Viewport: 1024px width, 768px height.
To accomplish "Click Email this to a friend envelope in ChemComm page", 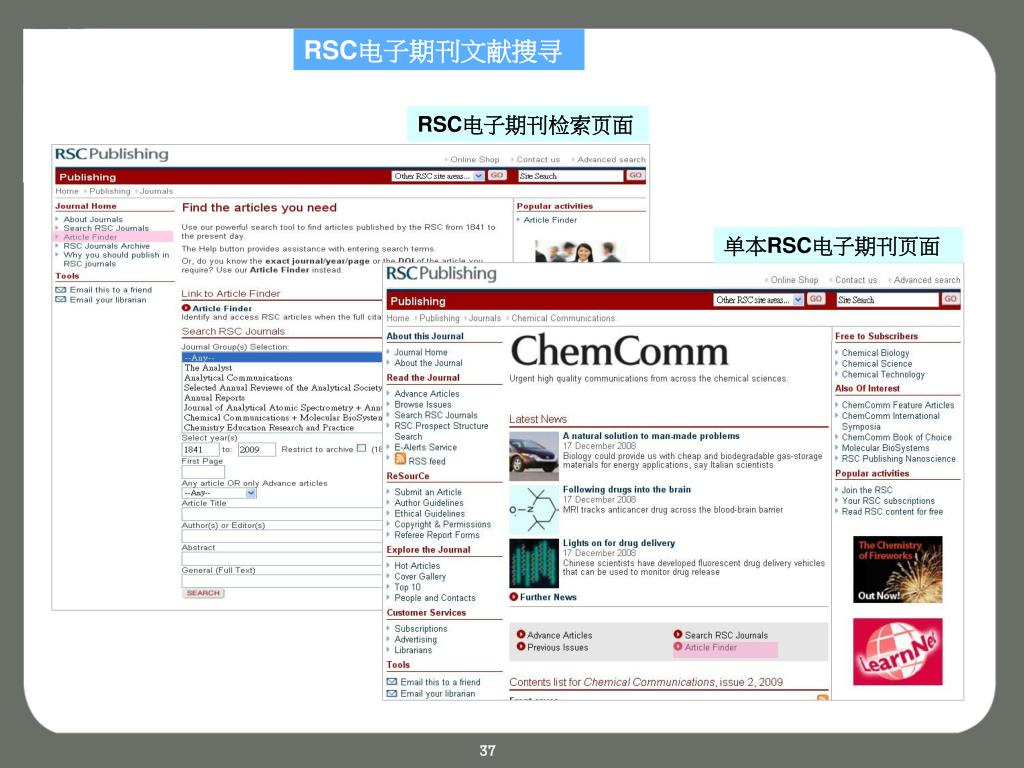I will click(x=392, y=682).
